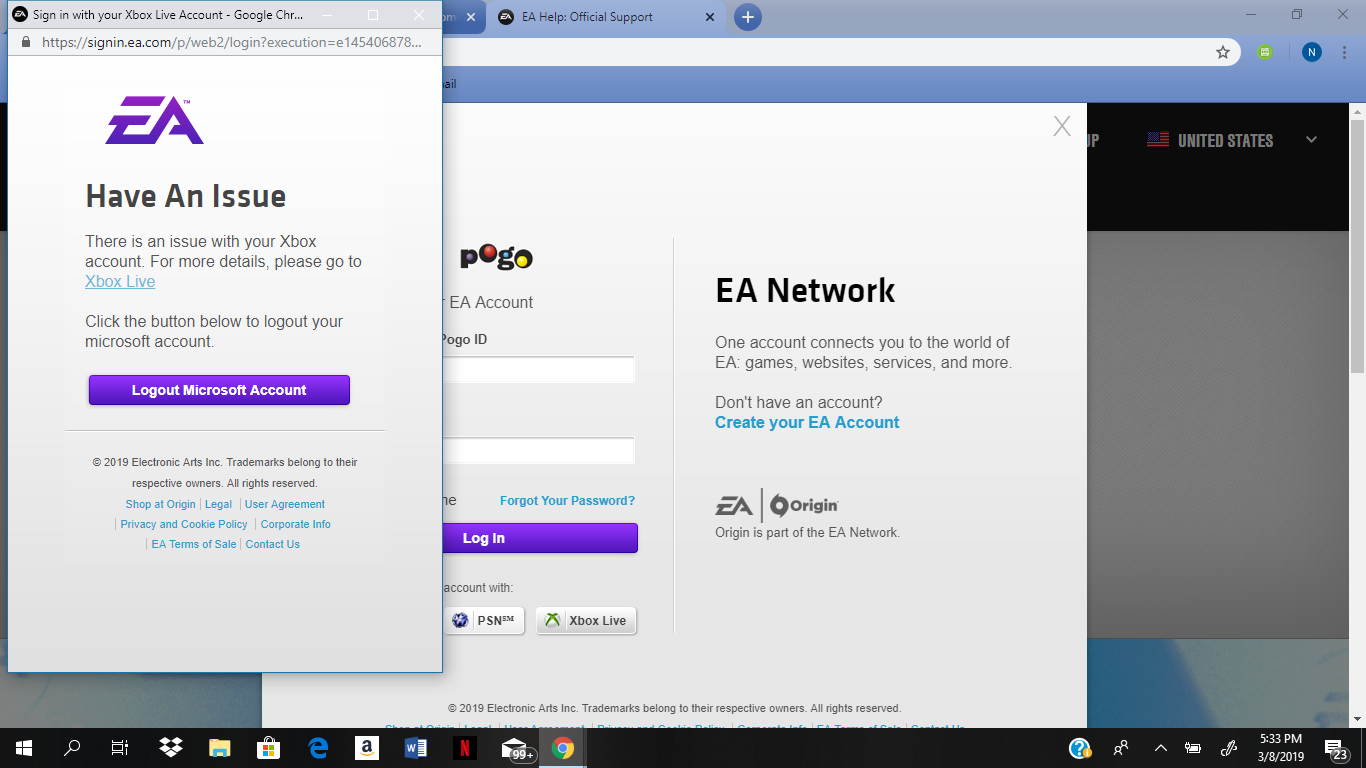Click the battery power icon in tray

tap(1193, 748)
